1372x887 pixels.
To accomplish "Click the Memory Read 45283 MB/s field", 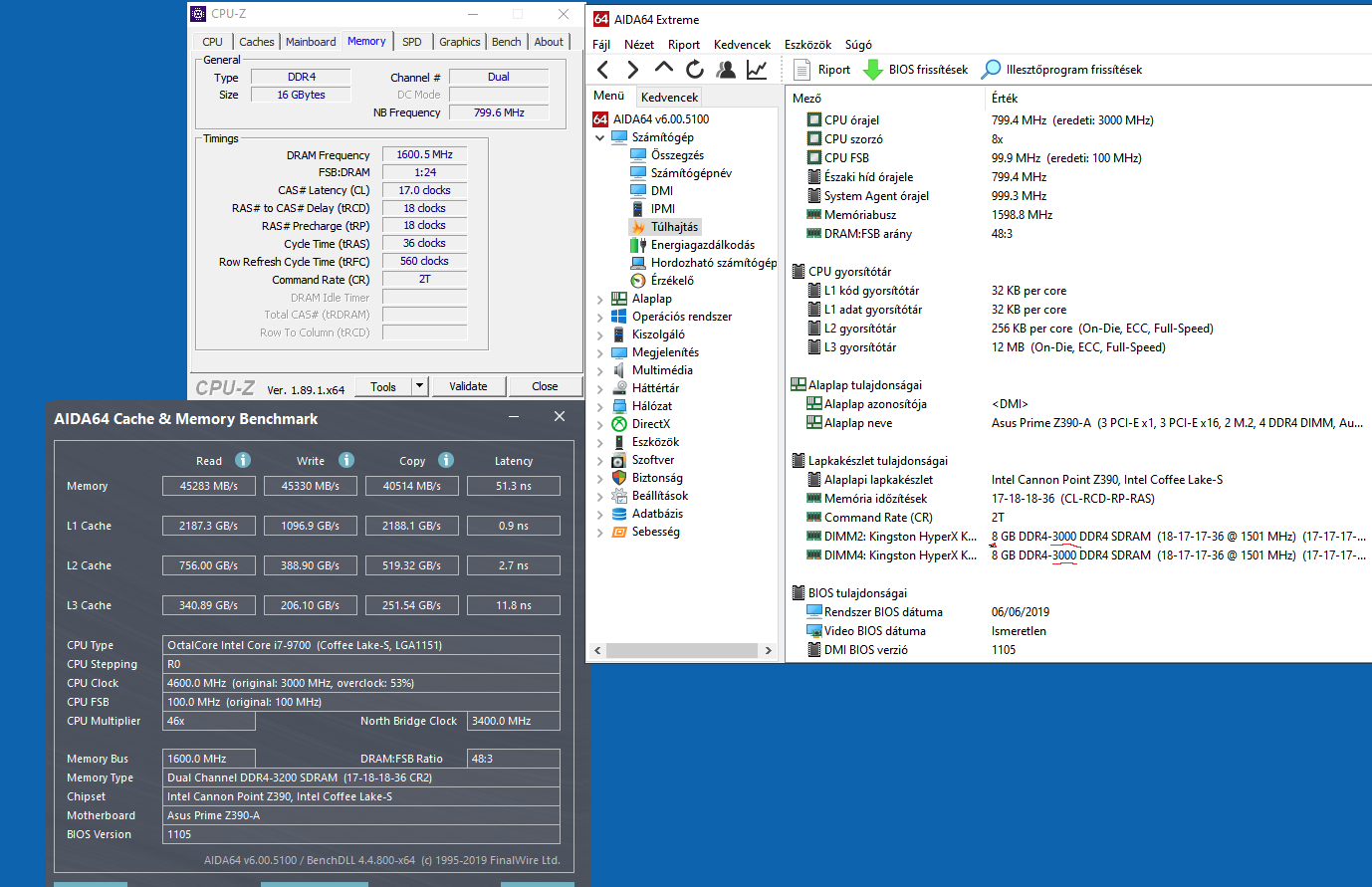I will pos(209,486).
